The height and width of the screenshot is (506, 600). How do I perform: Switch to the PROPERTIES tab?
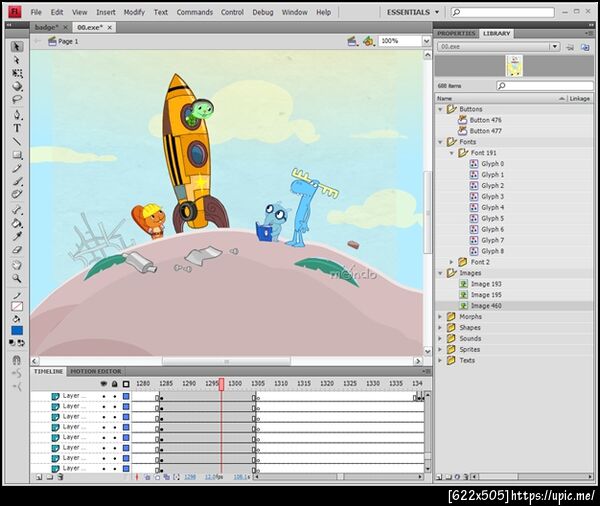click(456, 34)
